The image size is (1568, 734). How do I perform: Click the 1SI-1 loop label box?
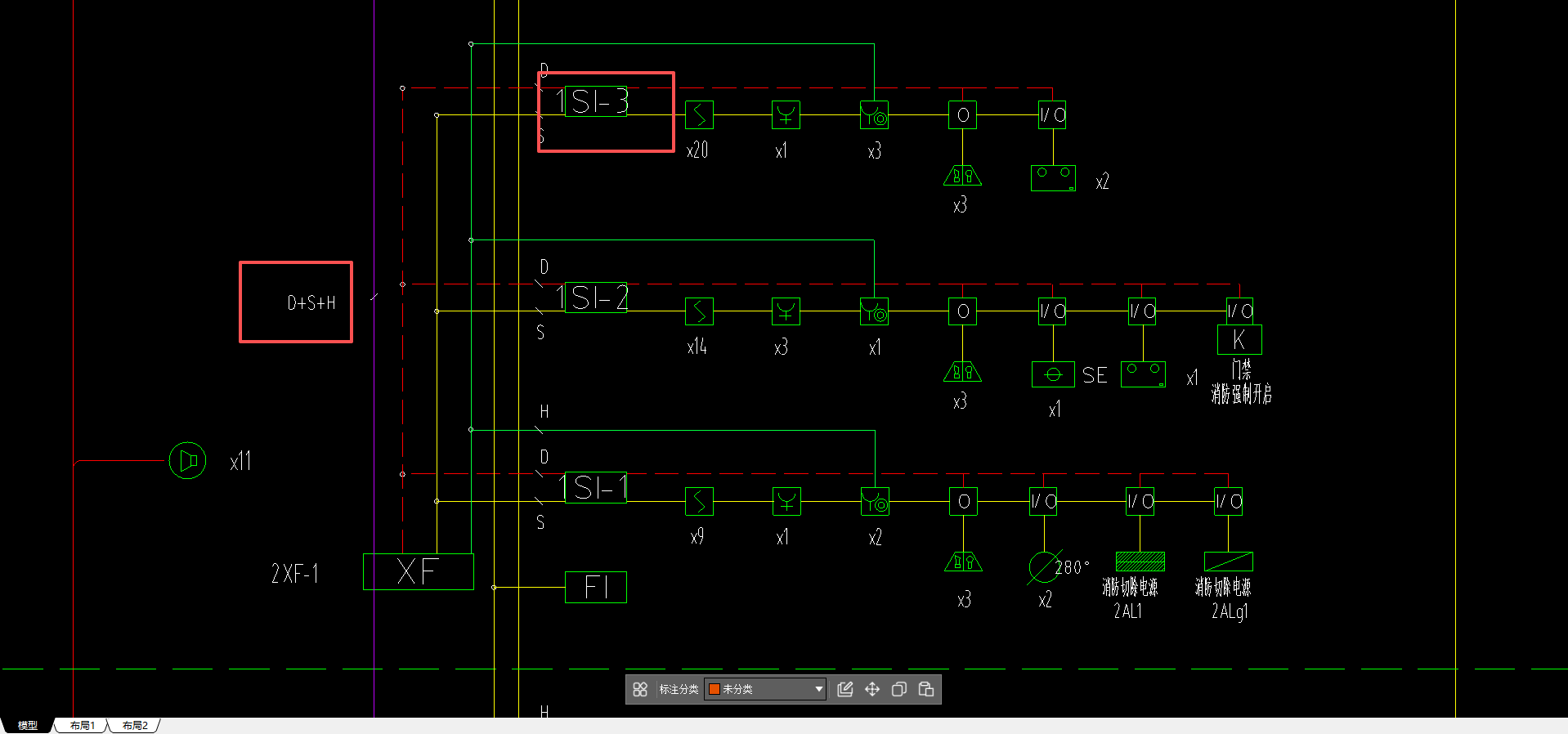coord(596,487)
